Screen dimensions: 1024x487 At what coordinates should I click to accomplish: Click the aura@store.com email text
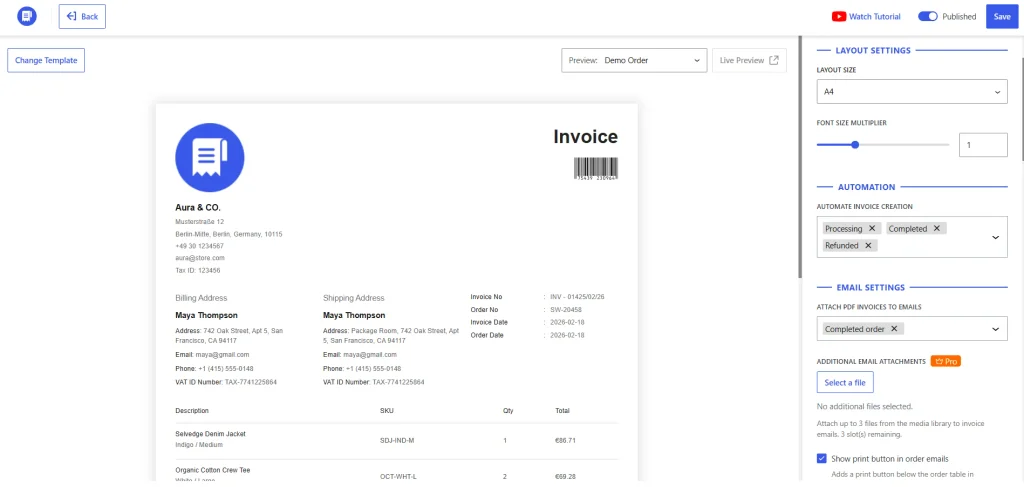[200, 258]
